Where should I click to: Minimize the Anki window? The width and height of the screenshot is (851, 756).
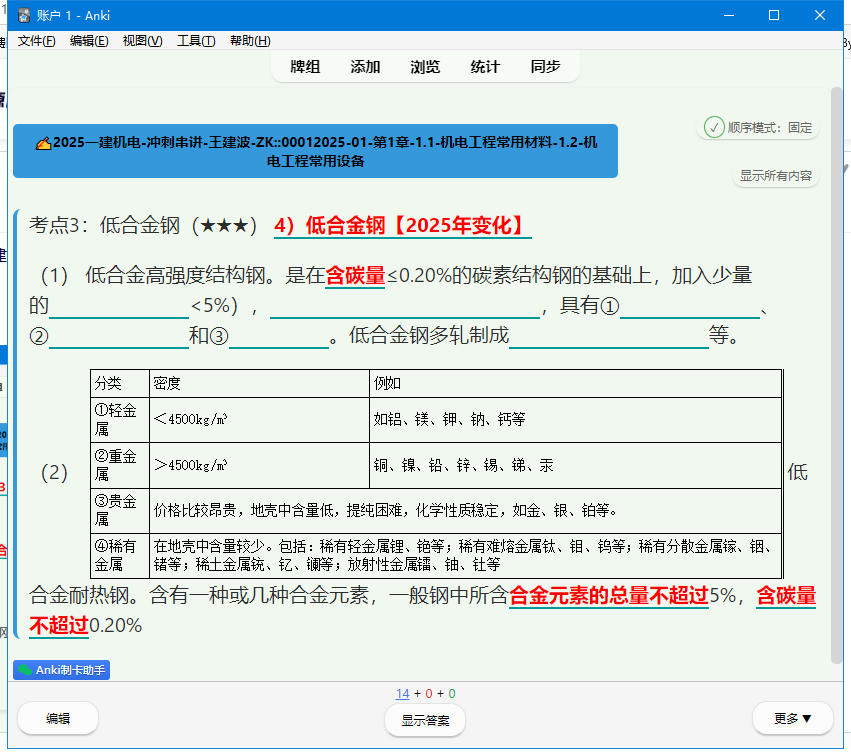tap(727, 15)
